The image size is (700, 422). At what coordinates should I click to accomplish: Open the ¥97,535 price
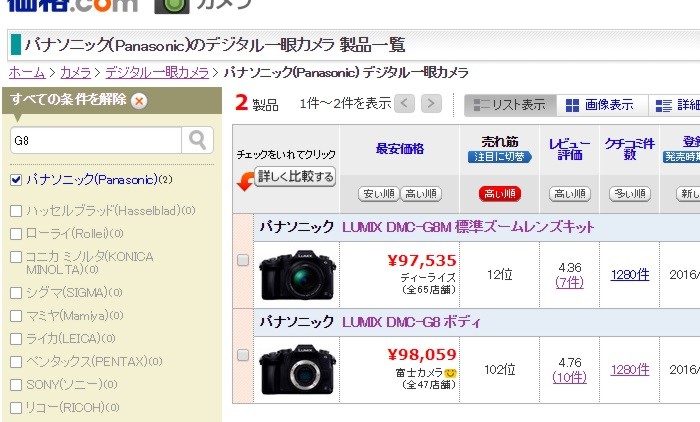422,260
